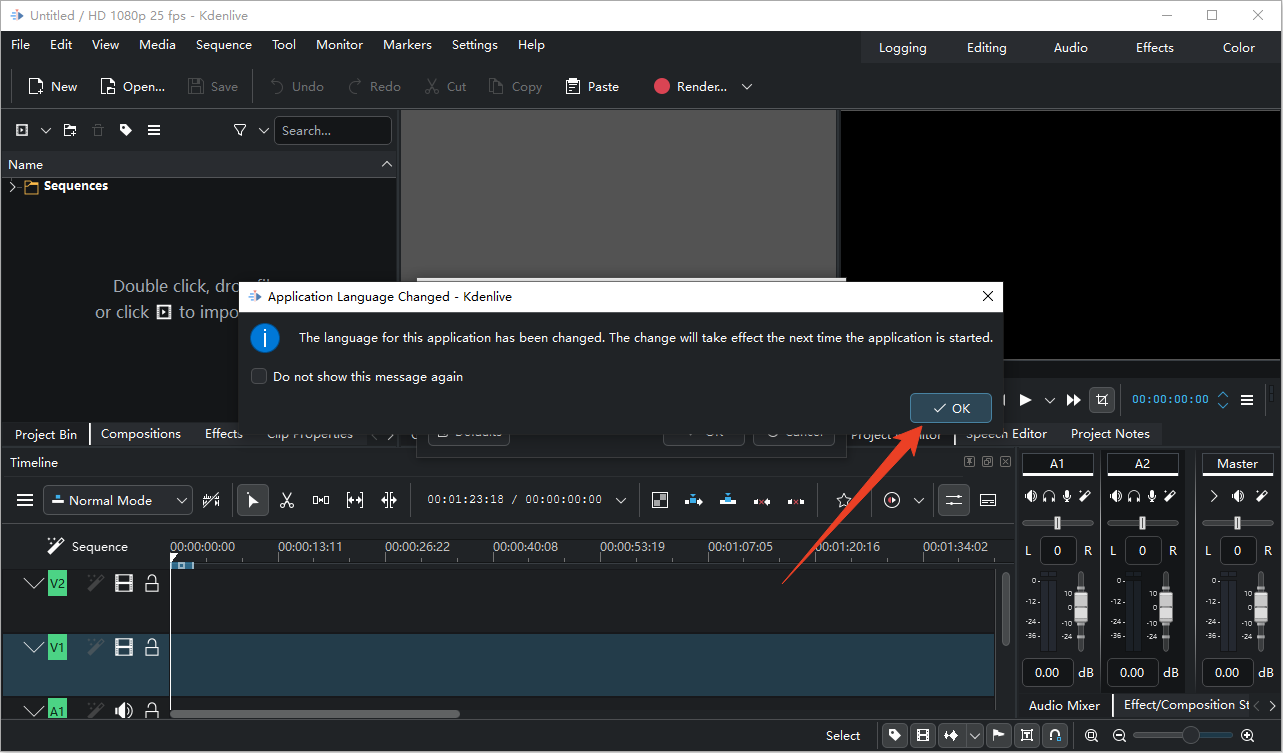Click the filter funnel icon in Project Bin
The height and width of the screenshot is (753, 1283).
pos(240,130)
